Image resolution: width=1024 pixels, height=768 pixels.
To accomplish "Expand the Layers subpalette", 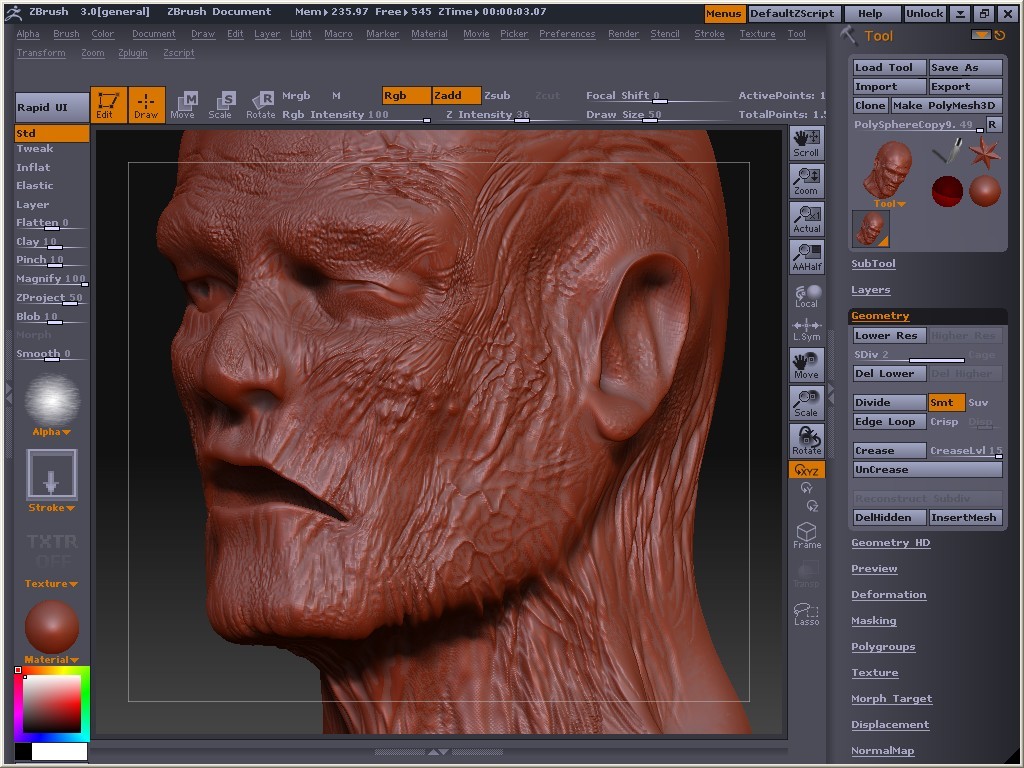I will point(871,290).
